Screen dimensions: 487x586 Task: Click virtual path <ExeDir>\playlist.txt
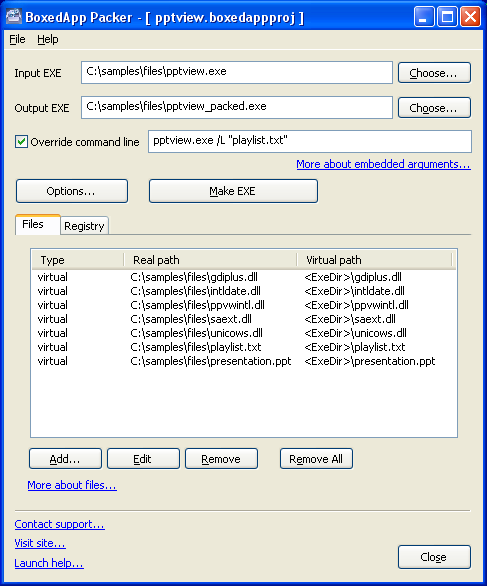pos(355,347)
